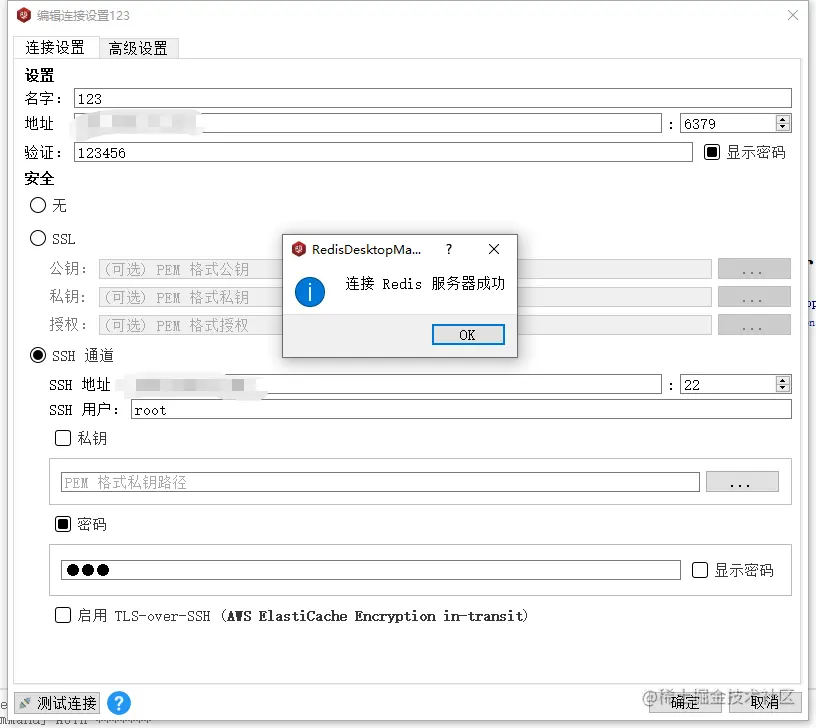Image resolution: width=816 pixels, height=728 pixels.
Task: Click inside the 名字 field containing 123
Action: pos(300,98)
